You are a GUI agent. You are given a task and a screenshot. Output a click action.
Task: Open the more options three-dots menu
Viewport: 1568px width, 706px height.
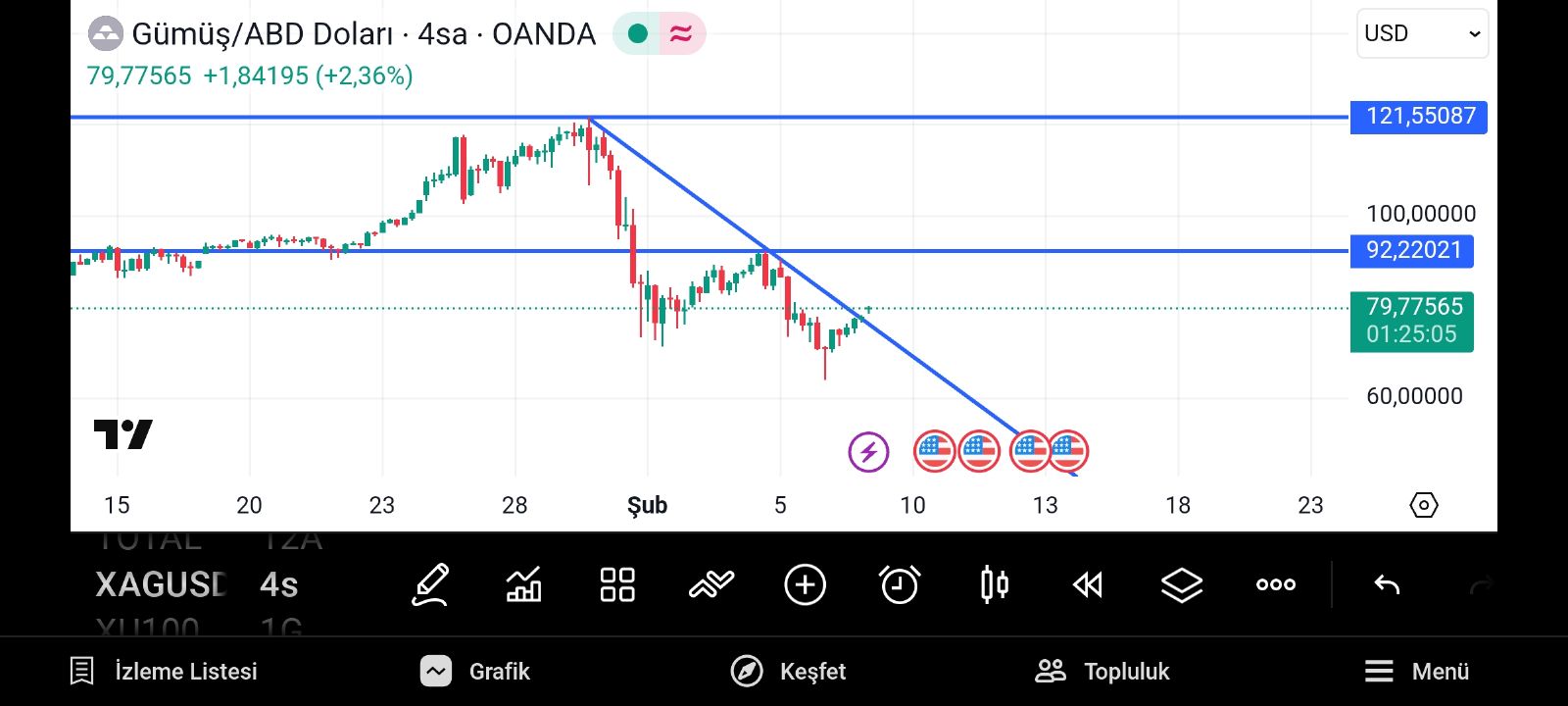point(1276,585)
